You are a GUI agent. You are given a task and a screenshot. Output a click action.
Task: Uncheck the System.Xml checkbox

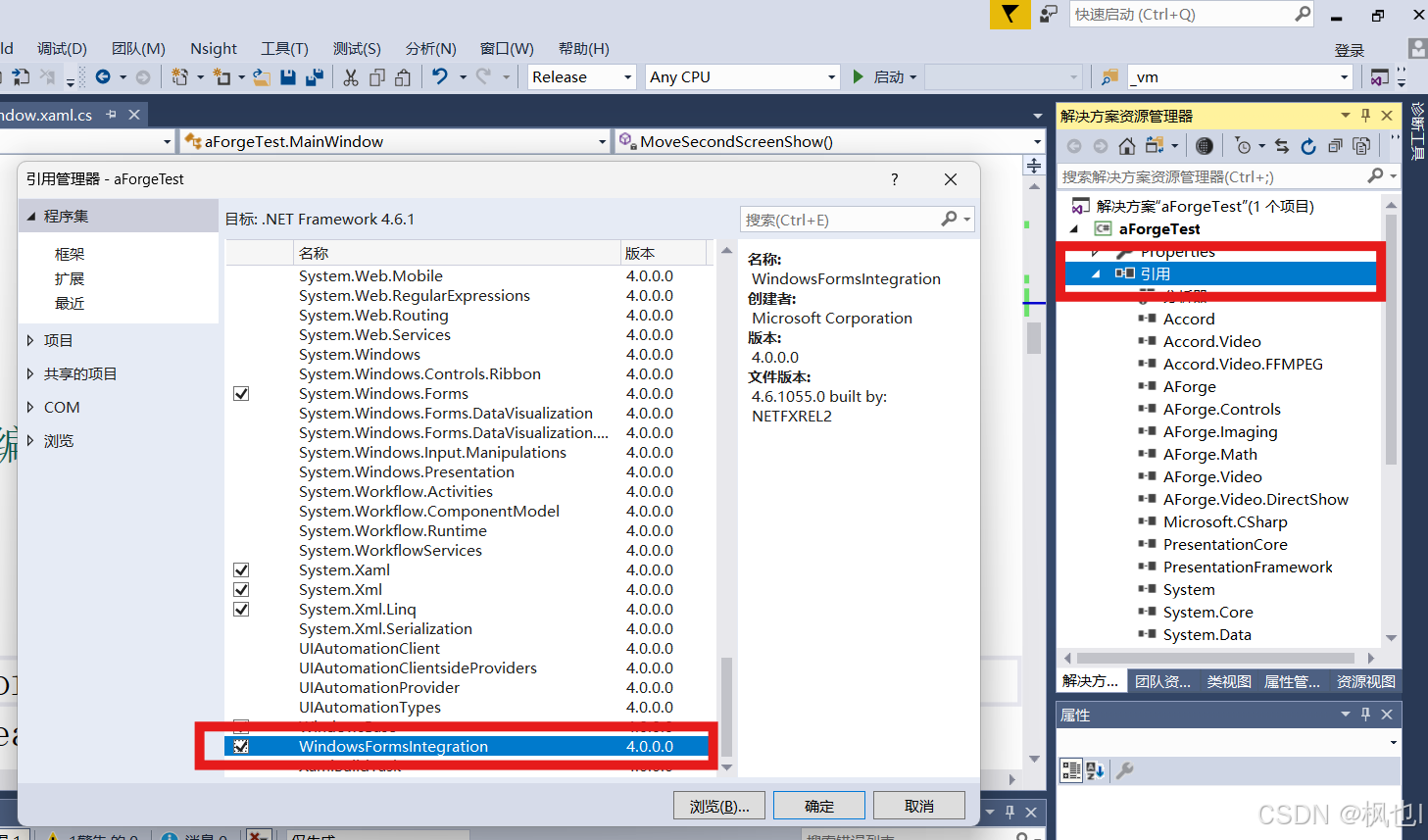pyautogui.click(x=241, y=590)
